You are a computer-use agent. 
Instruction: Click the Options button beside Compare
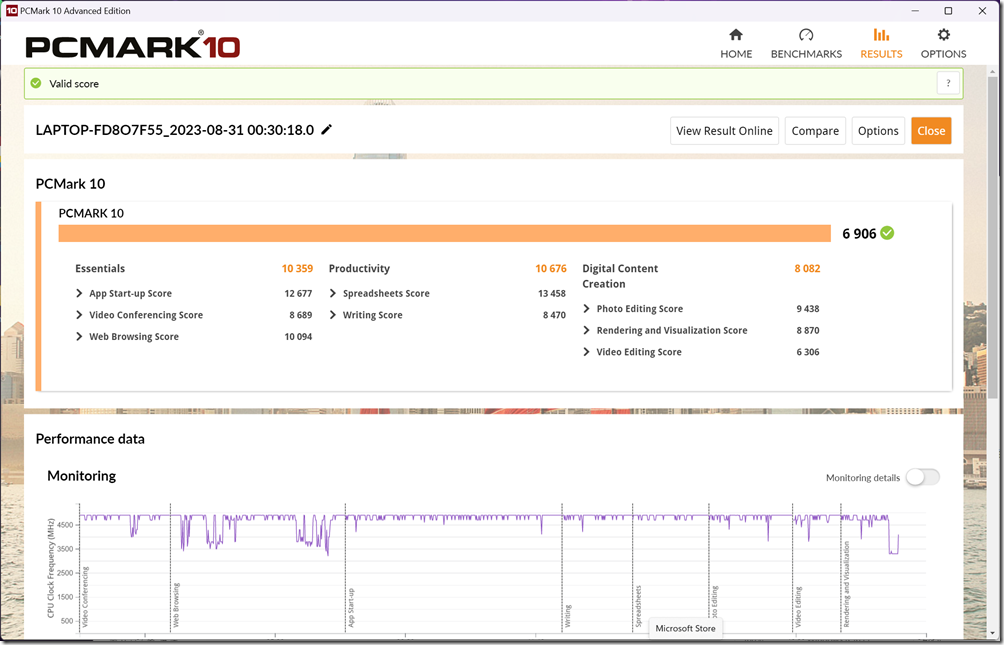[878, 131]
